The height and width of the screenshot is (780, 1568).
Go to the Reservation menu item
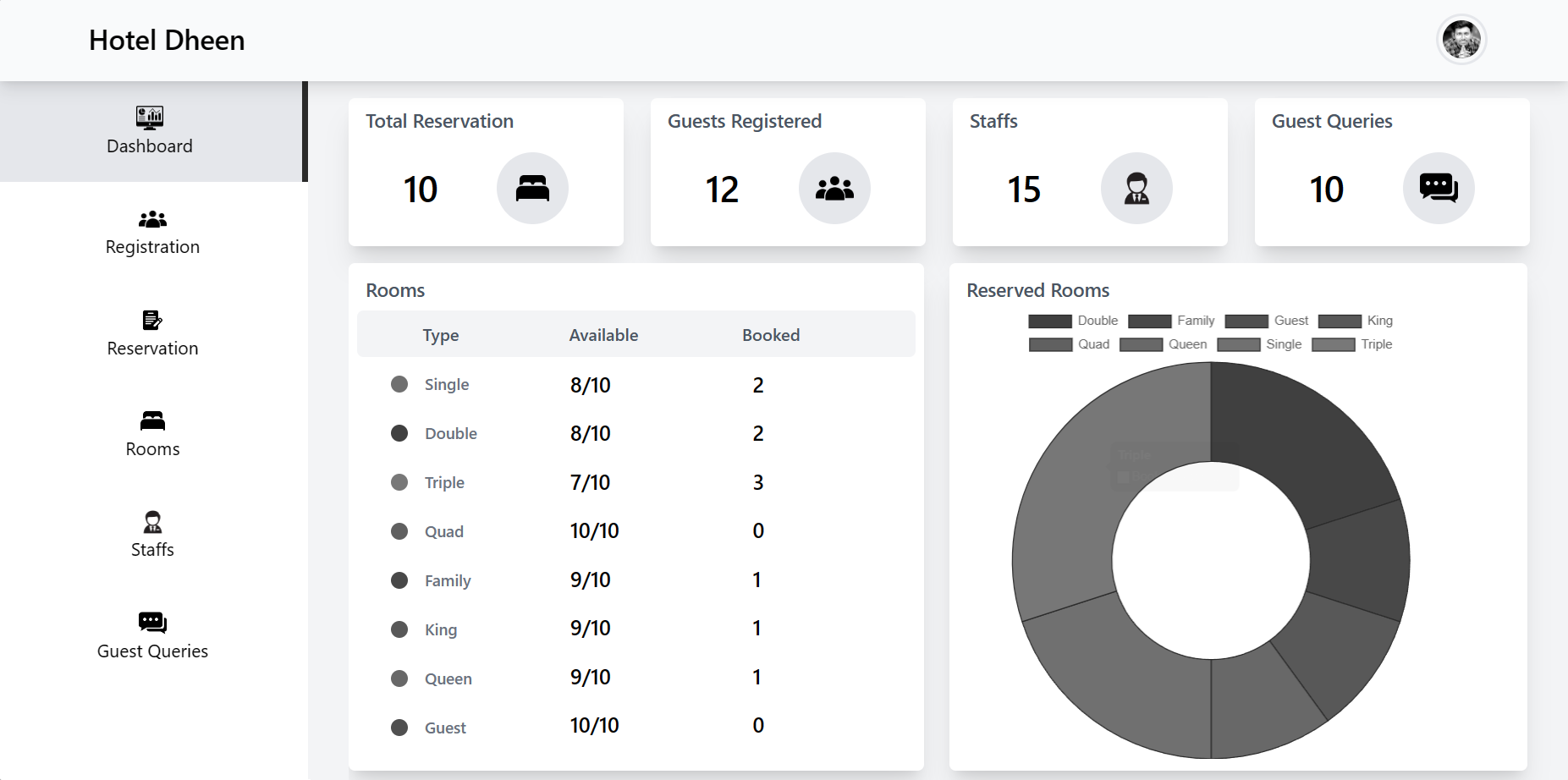point(152,349)
